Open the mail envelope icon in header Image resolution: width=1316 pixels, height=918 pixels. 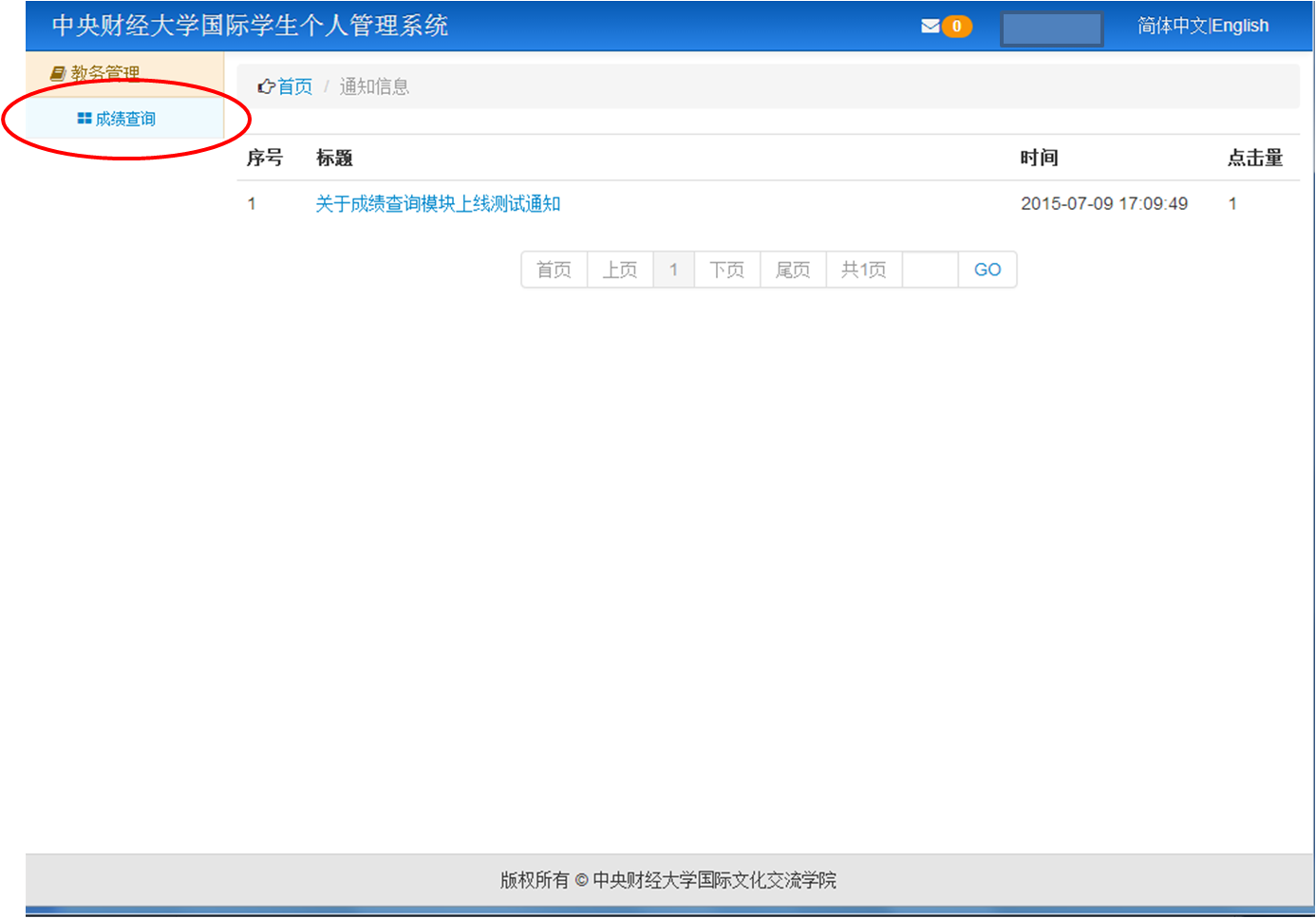pos(930,27)
